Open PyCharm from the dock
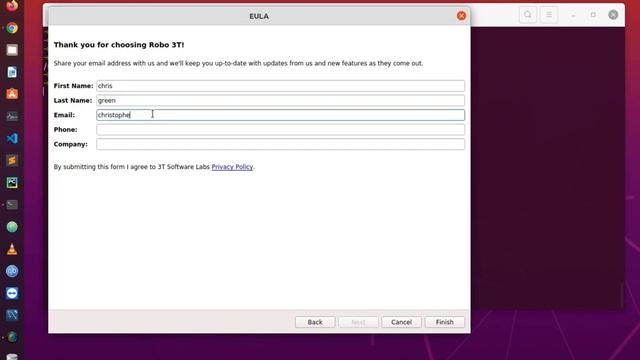Viewport: 640px width, 360px height. click(x=12, y=182)
